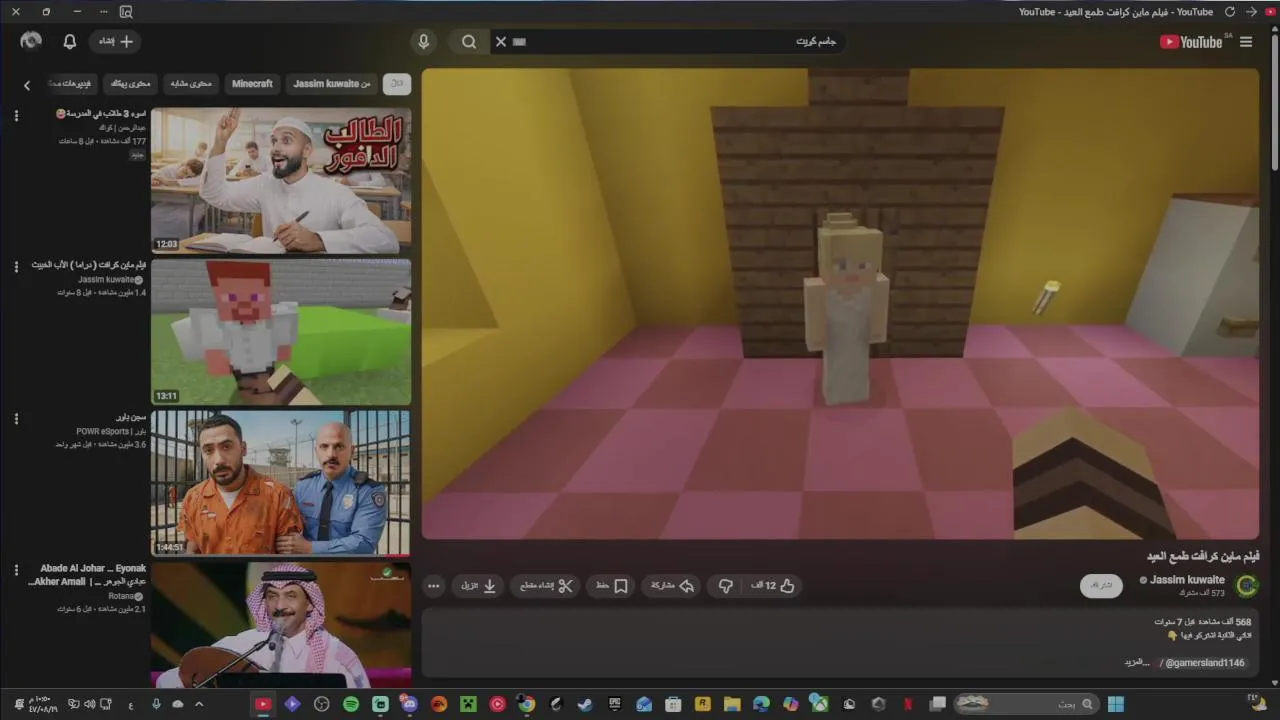The width and height of the screenshot is (1280, 720).
Task: Expand the description with the more link
Action: (x=1138, y=663)
